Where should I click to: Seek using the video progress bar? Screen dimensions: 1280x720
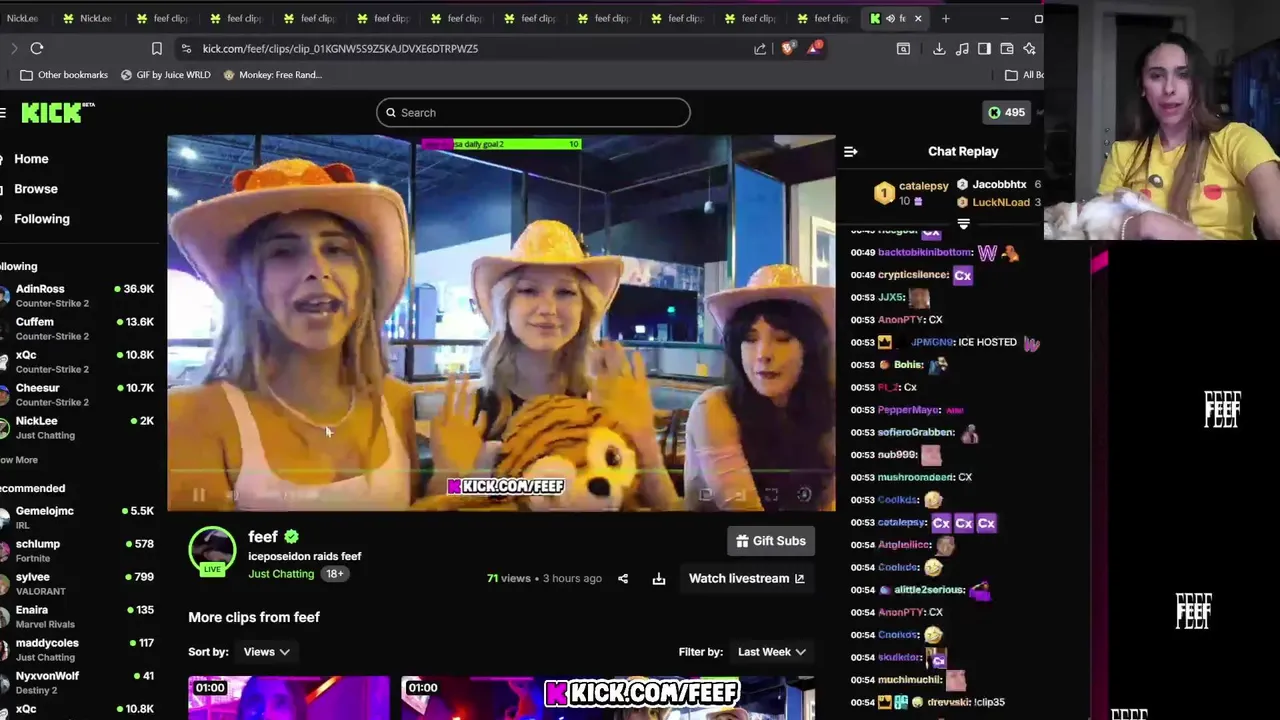click(501, 471)
